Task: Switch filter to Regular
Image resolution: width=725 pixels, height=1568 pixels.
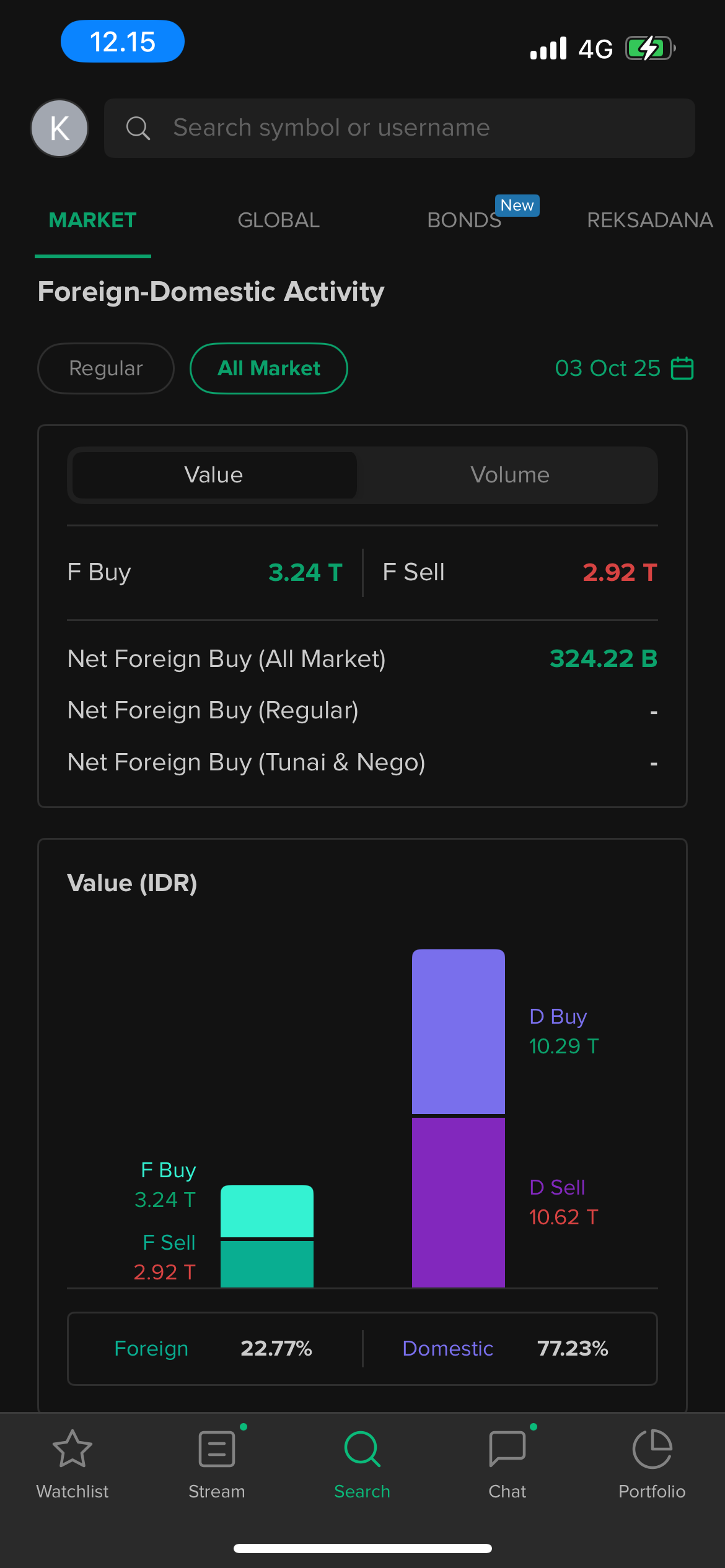Action: pos(106,368)
